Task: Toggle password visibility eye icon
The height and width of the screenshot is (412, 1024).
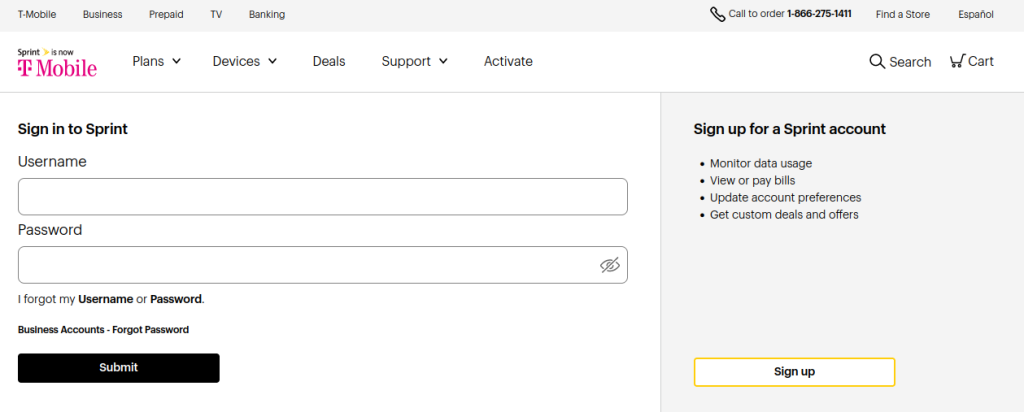Action: [609, 265]
